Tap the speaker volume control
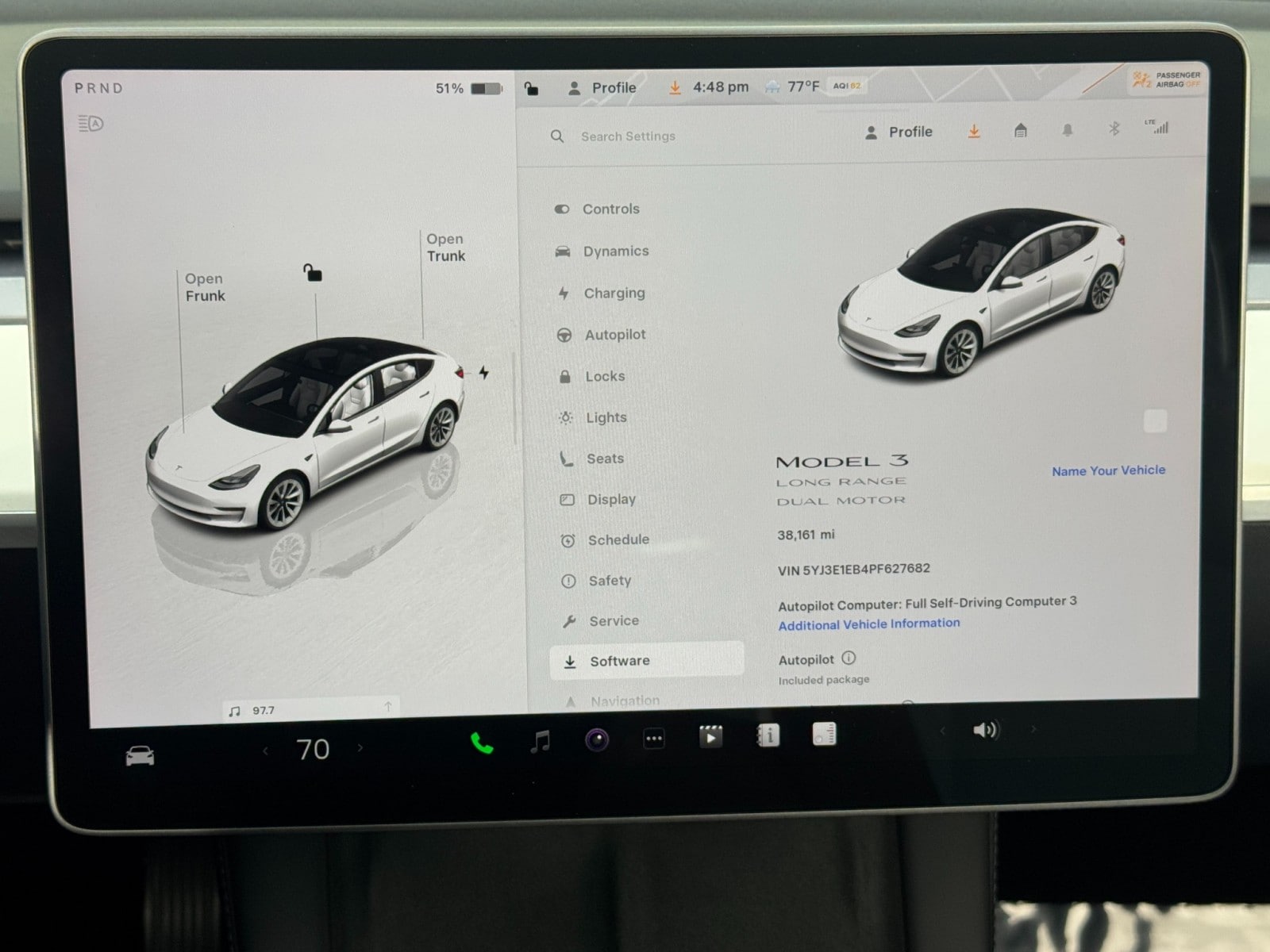1270x952 pixels. coord(985,730)
